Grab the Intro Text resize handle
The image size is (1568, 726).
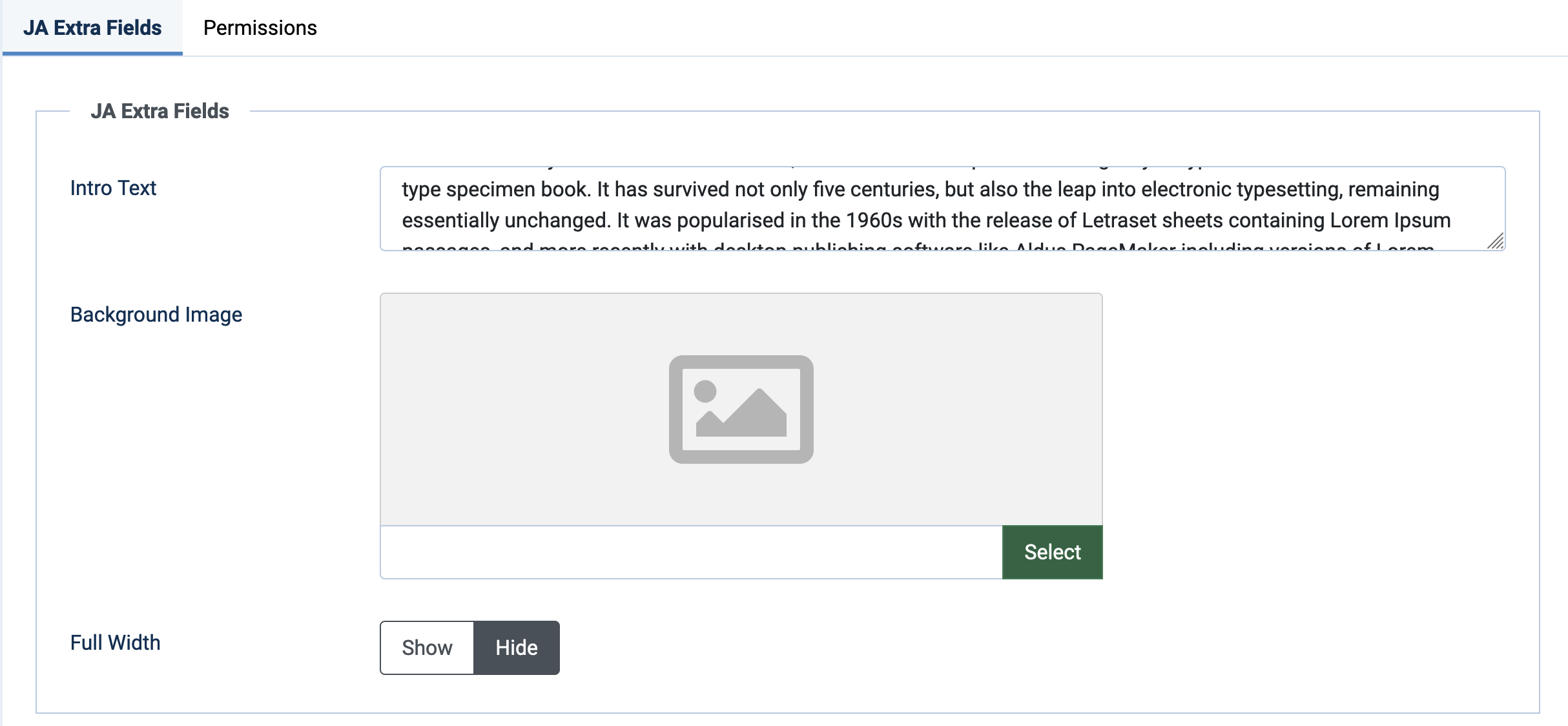tap(1496, 242)
